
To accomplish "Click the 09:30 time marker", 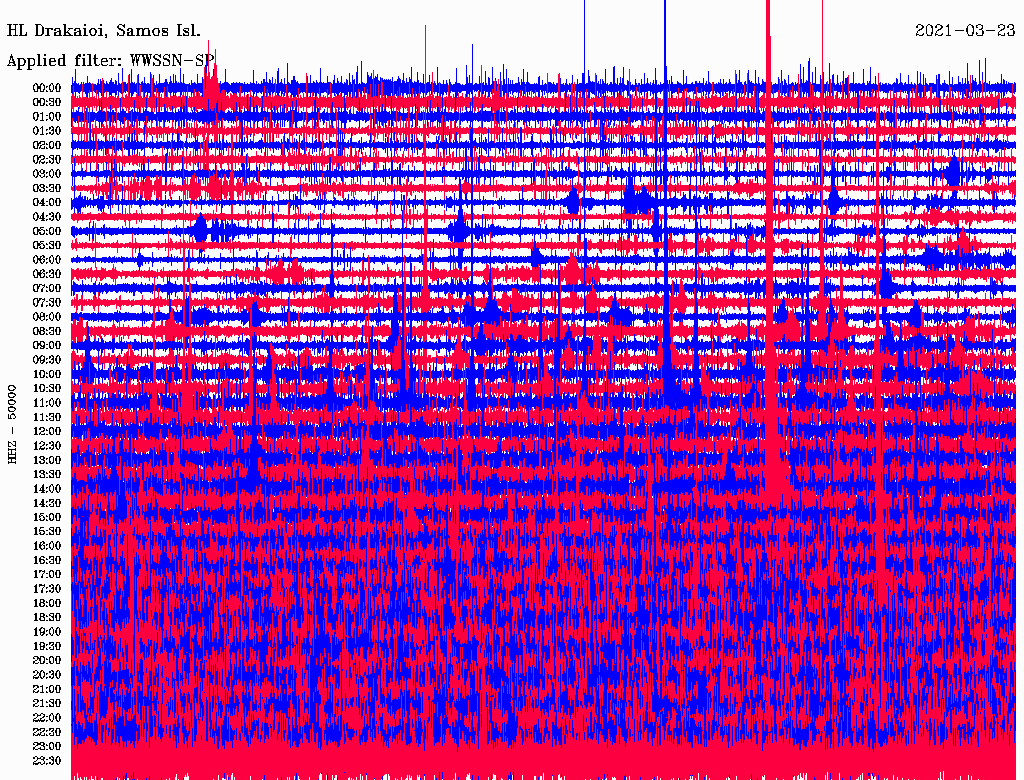I will [x=47, y=360].
